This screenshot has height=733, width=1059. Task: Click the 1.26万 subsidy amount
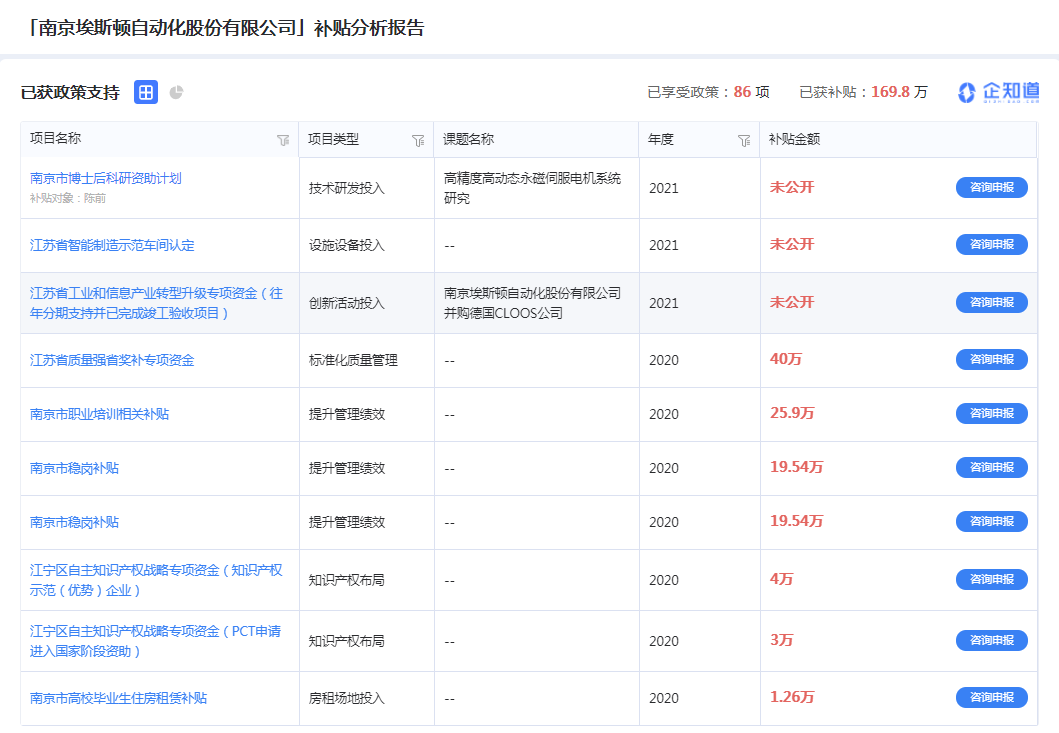(x=792, y=697)
